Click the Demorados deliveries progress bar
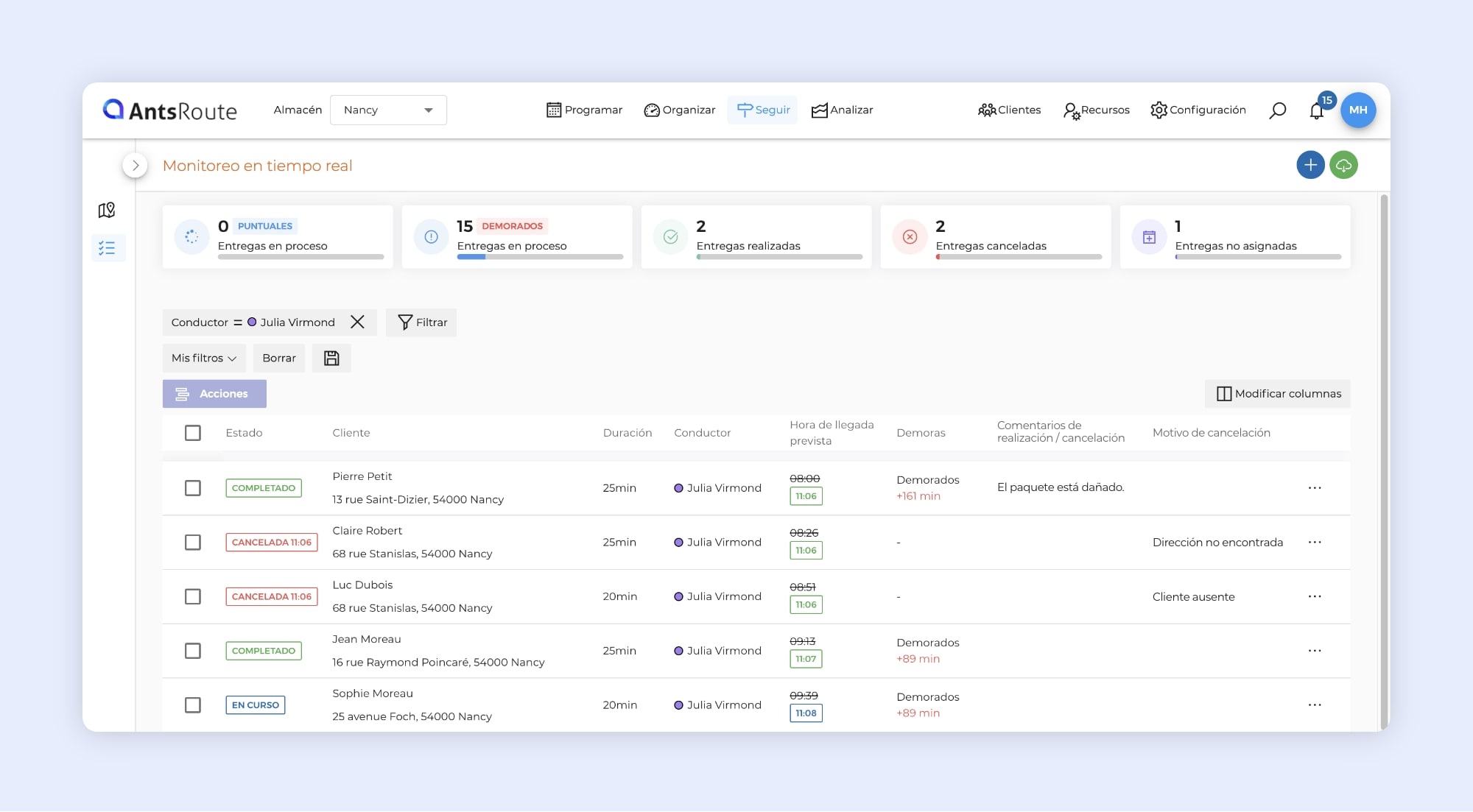 click(540, 257)
